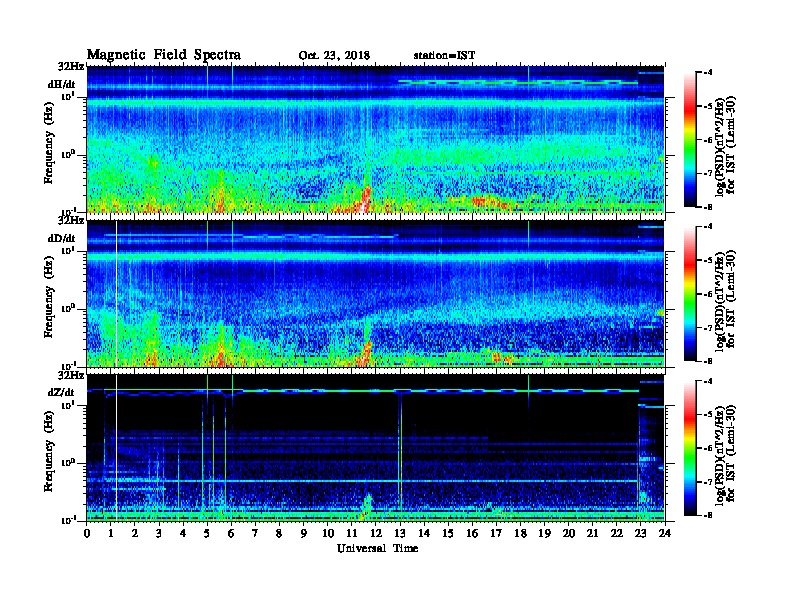This screenshot has width=792, height=612.
Task: Click the "Magnetic Field Spectra" title
Action: click(x=164, y=55)
